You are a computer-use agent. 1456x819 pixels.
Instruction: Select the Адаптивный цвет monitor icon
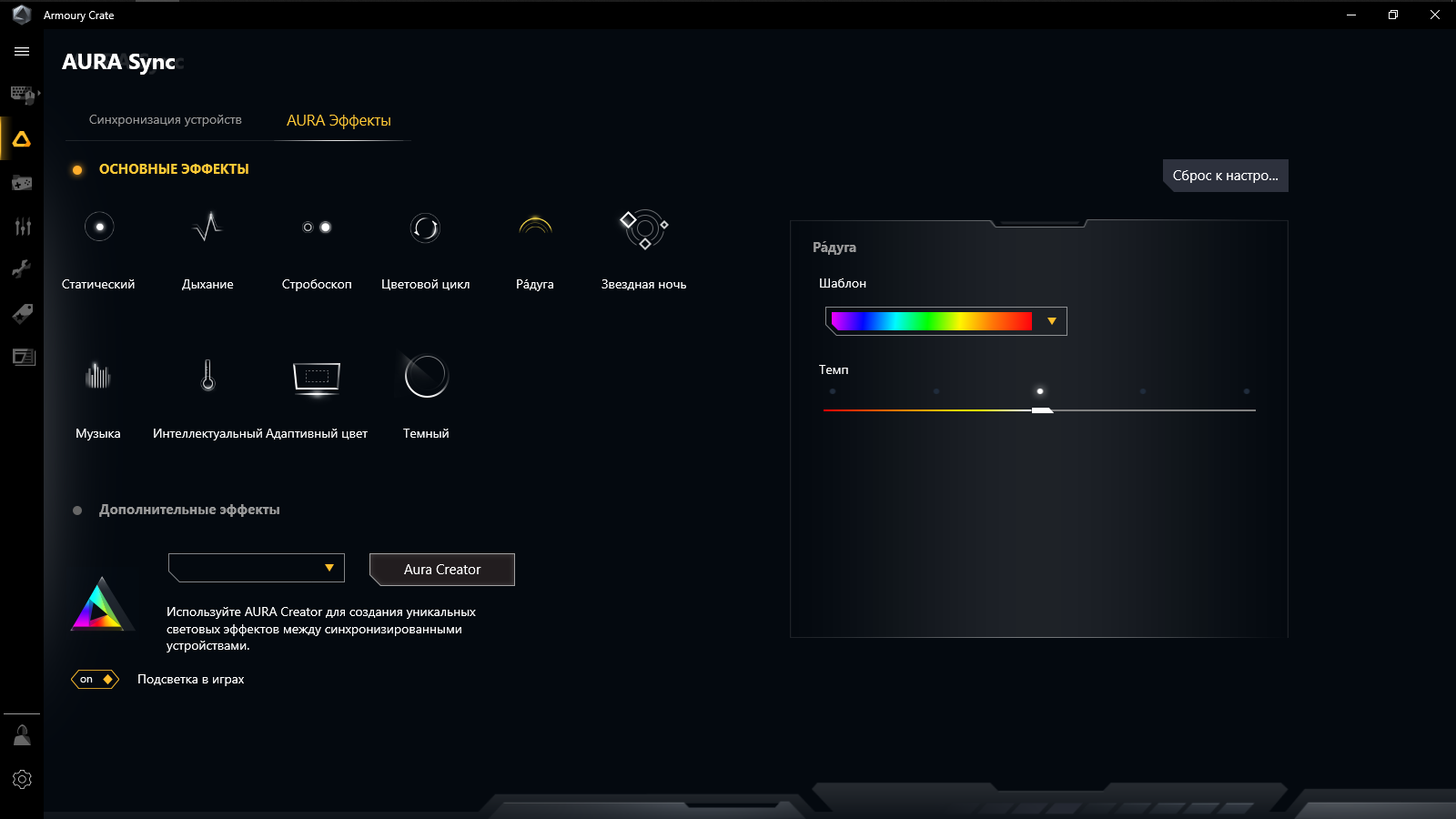click(317, 379)
